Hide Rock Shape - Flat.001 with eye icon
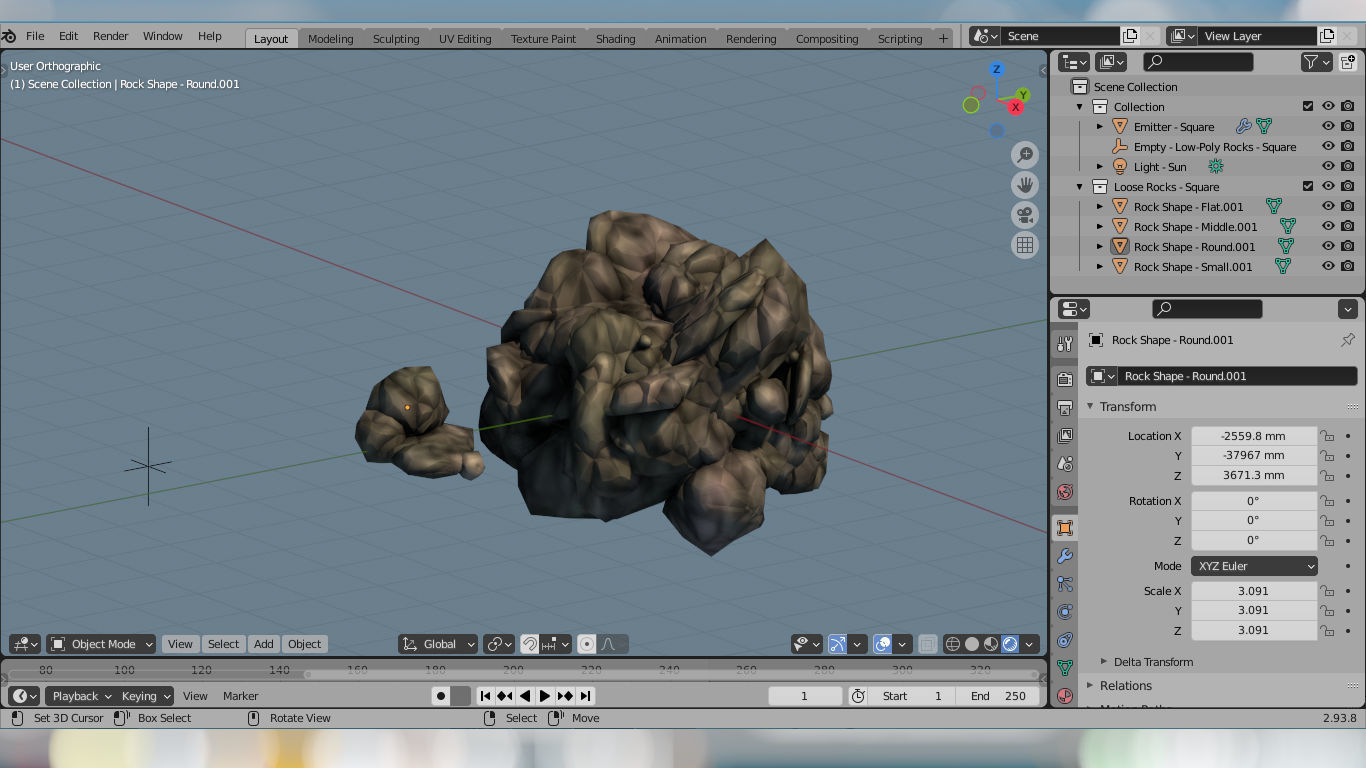The image size is (1366, 768). 1328,207
